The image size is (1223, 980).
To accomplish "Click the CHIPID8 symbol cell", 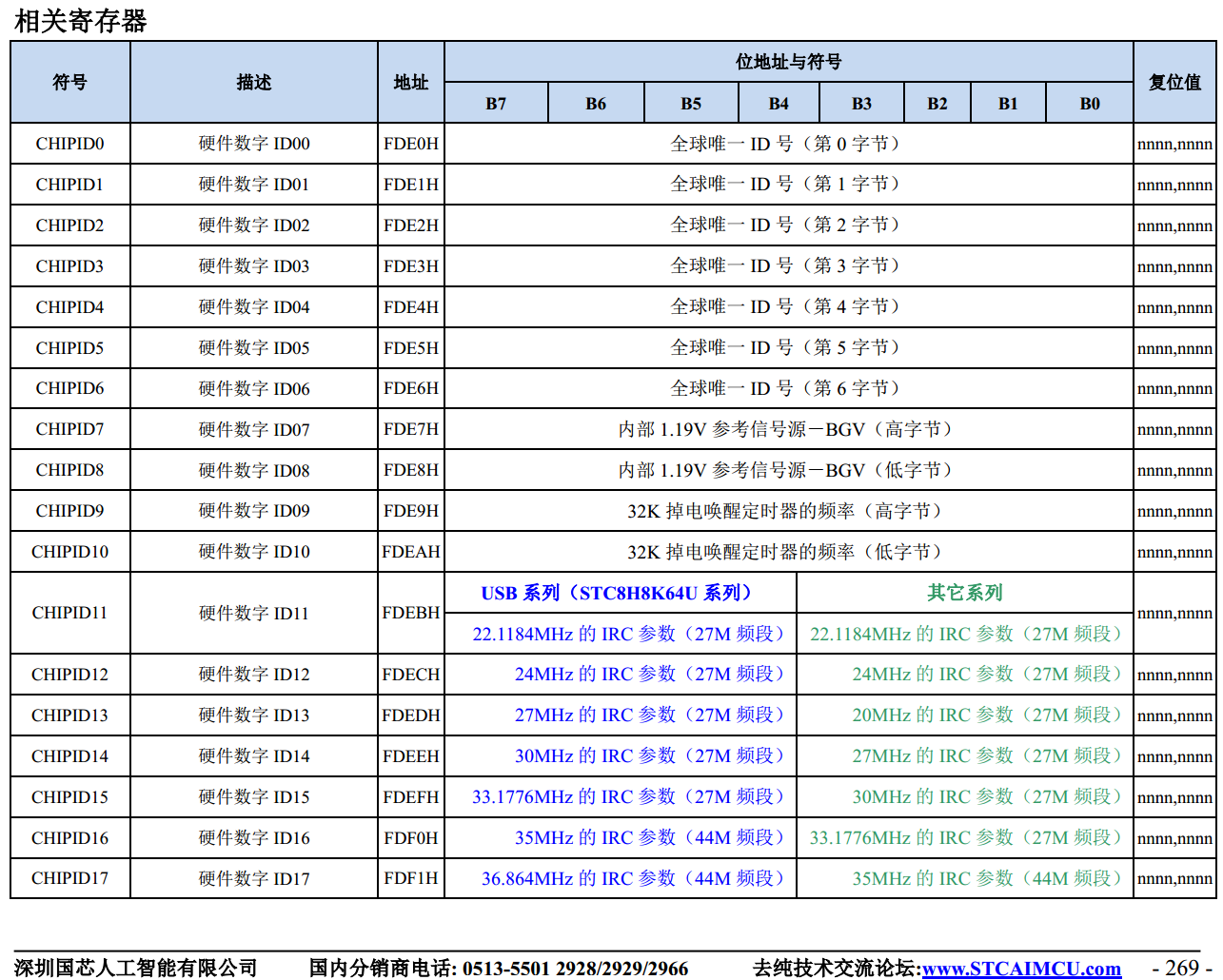I will [70, 471].
